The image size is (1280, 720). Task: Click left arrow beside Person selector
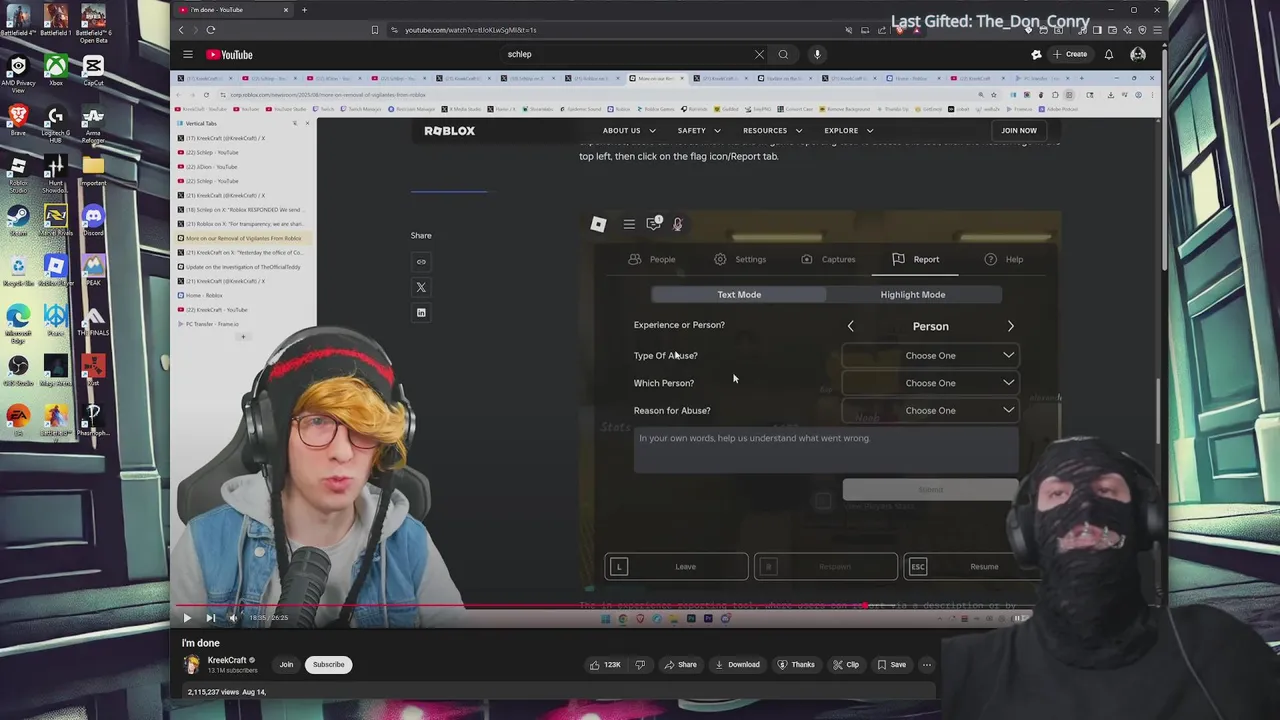(851, 326)
